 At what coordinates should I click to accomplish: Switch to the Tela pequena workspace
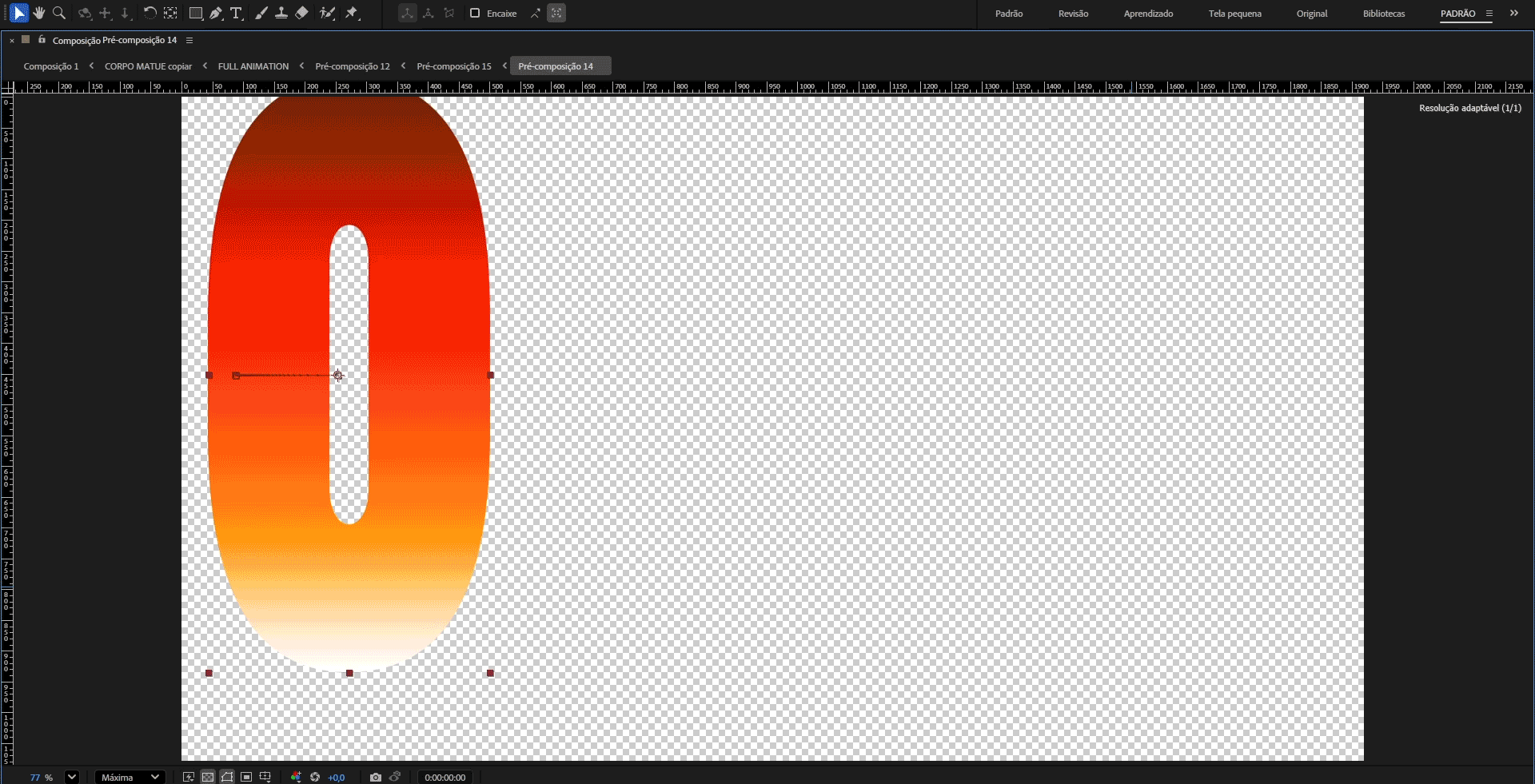pyautogui.click(x=1235, y=14)
